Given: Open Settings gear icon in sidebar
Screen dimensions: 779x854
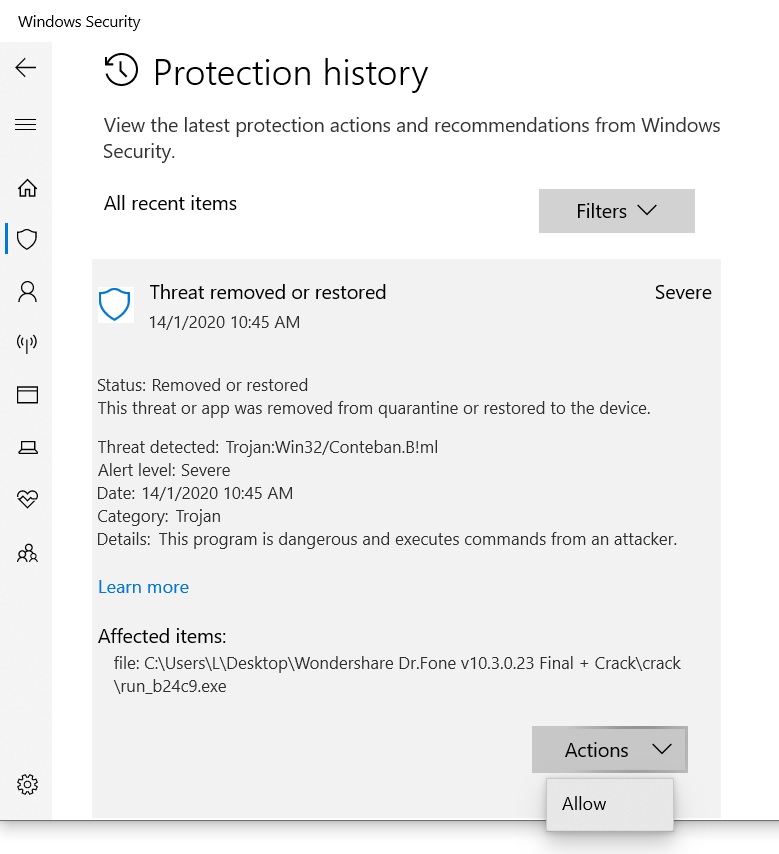Looking at the screenshot, I should coord(27,784).
